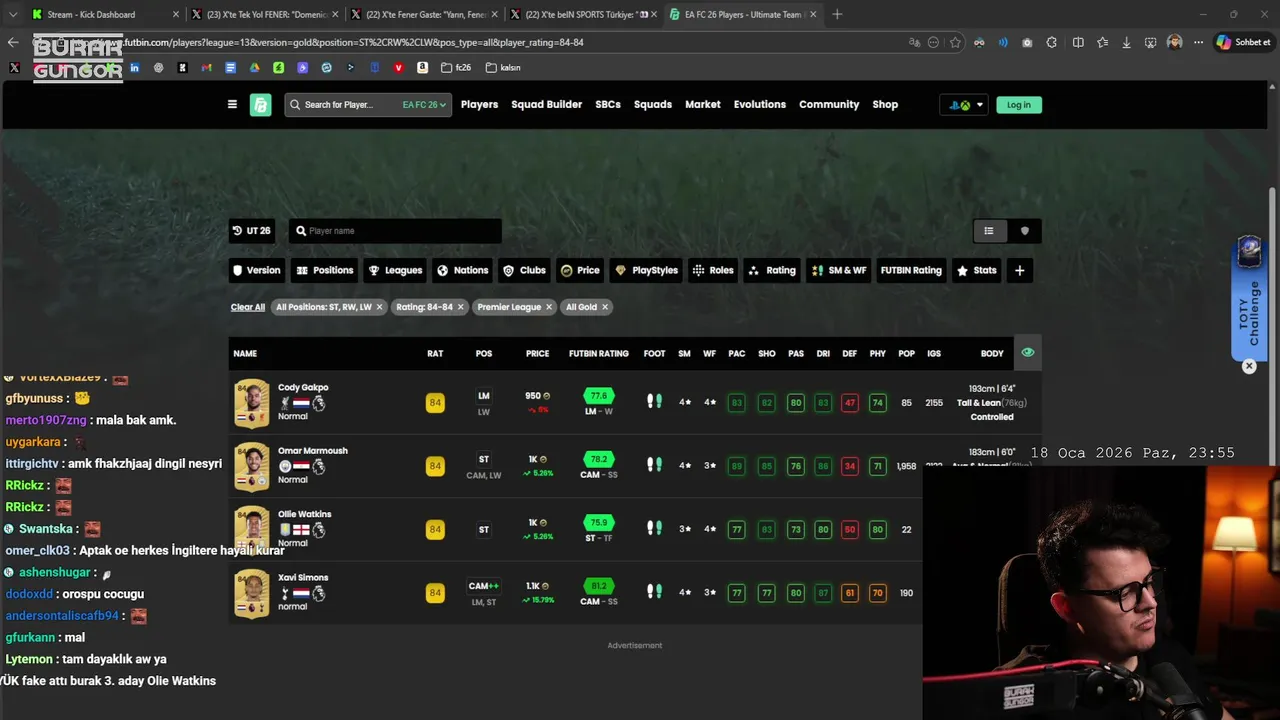Viewport: 1280px width, 720px height.
Task: Click browser back arrow
Action: pyautogui.click(x=12, y=42)
